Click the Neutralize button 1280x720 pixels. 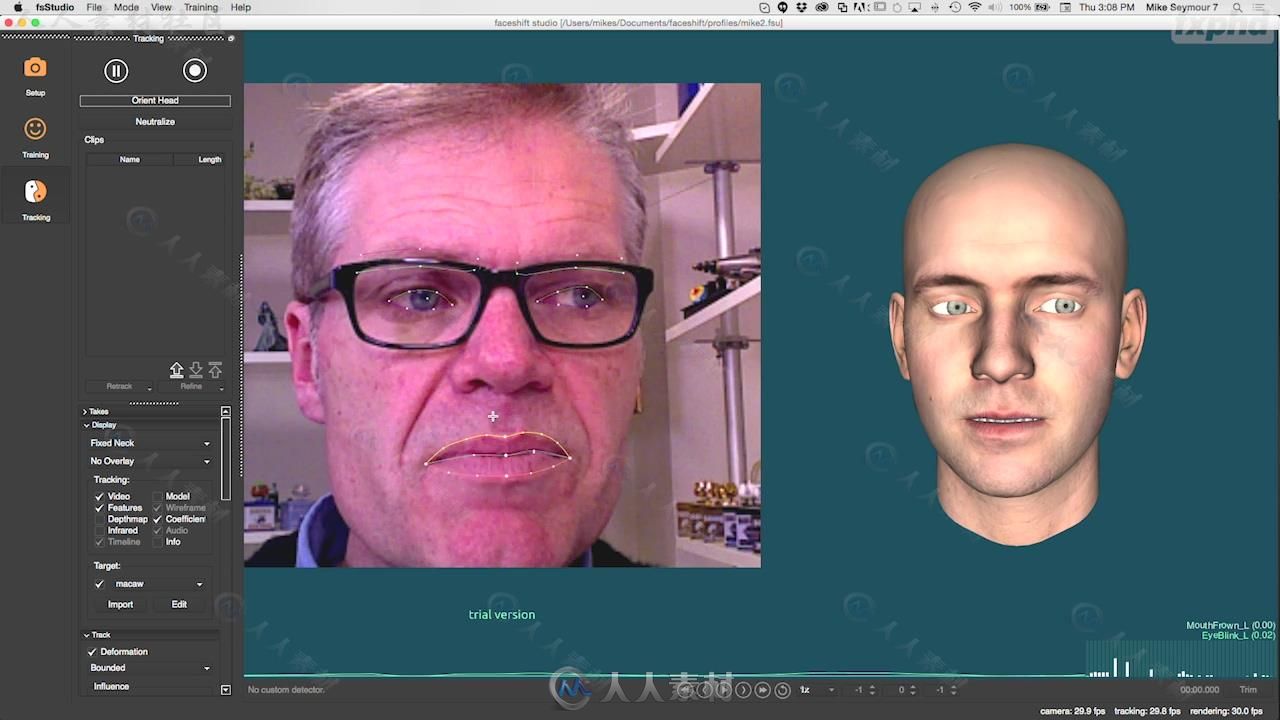tap(155, 122)
